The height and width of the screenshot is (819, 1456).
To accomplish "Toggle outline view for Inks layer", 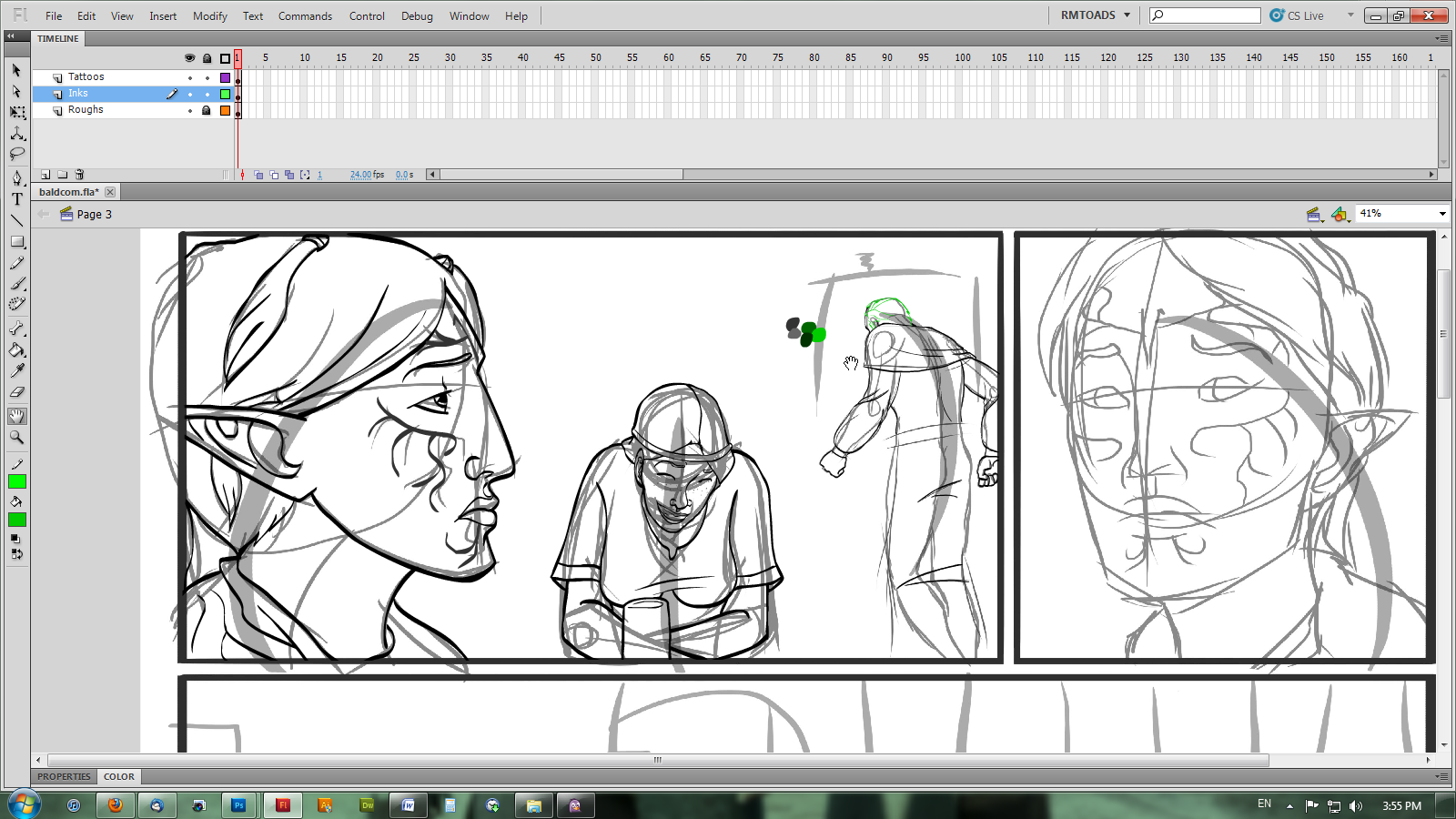I will coord(225,94).
